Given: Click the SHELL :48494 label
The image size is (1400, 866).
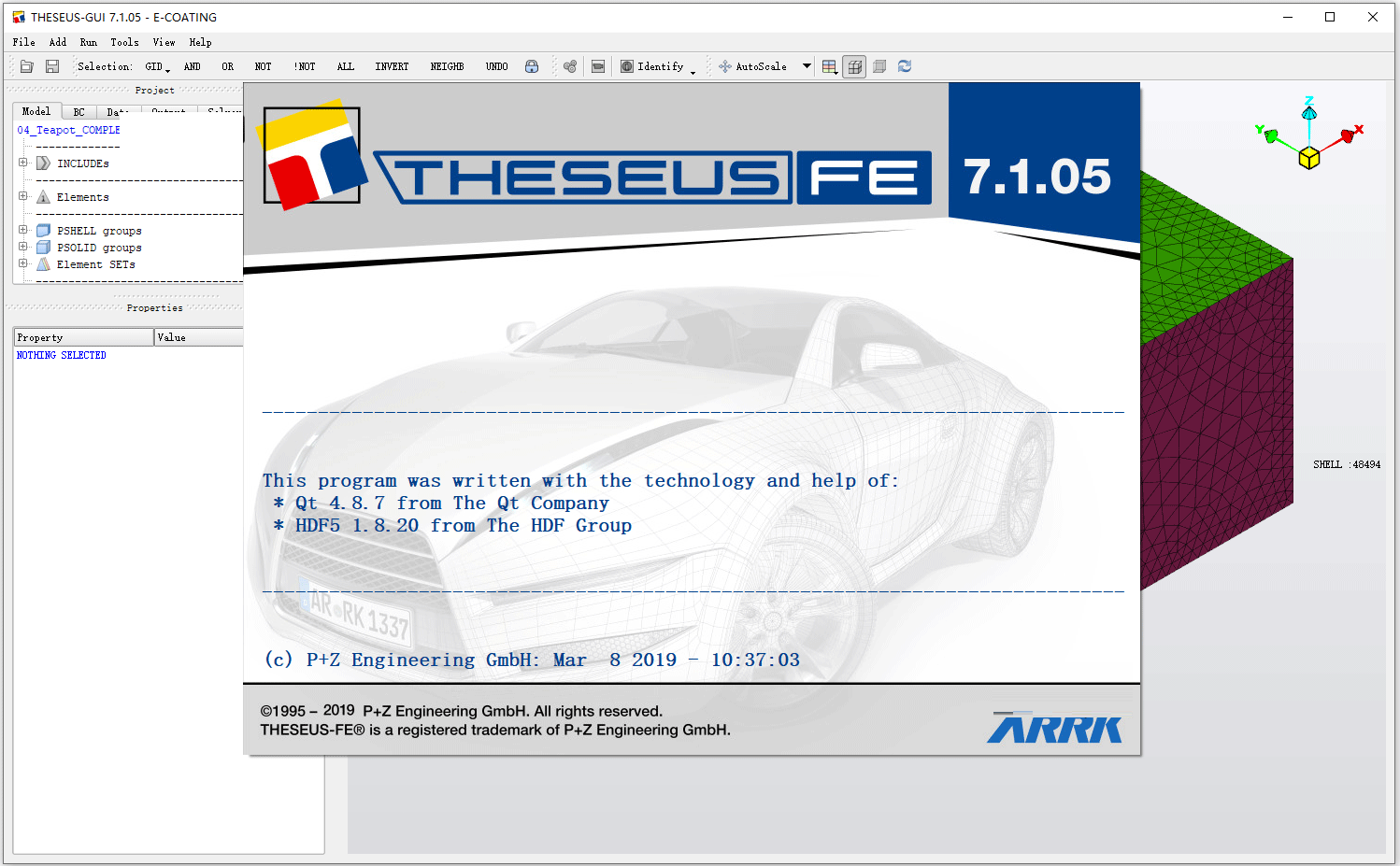Looking at the screenshot, I should point(1347,464).
